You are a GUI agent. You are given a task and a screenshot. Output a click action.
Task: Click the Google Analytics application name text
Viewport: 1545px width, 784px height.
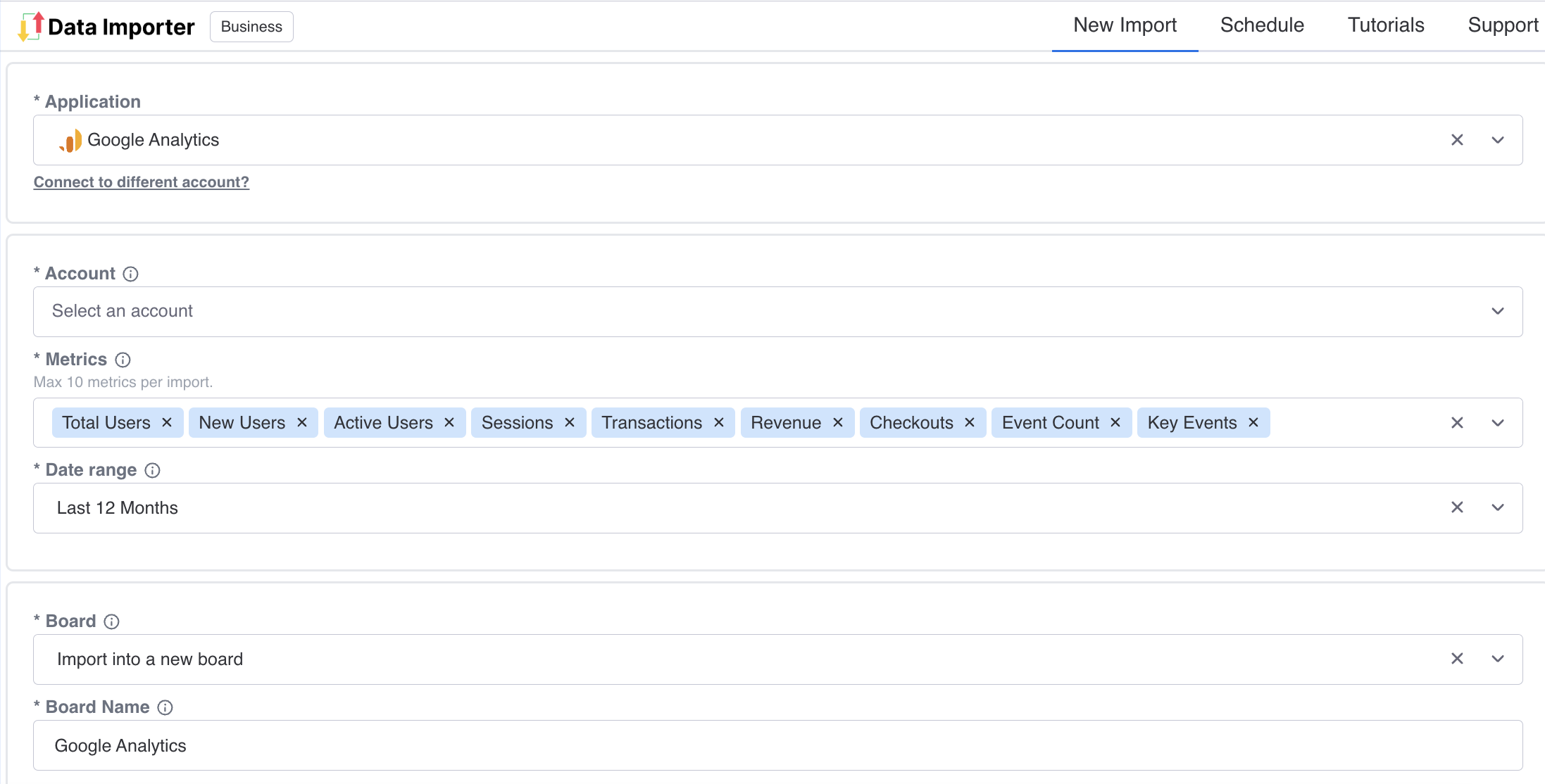pyautogui.click(x=154, y=140)
